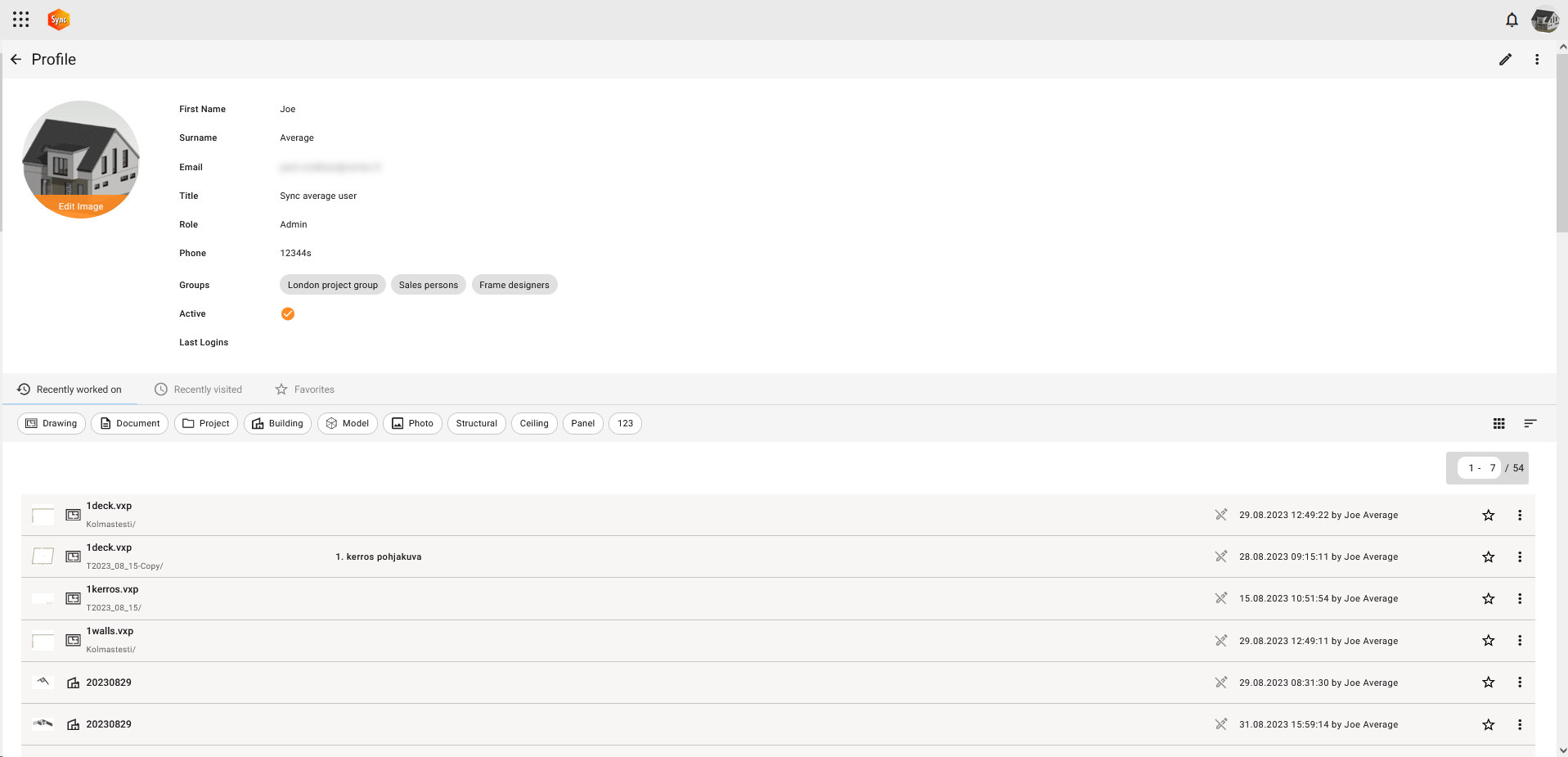Click the recently-worked history clock icon
This screenshot has height=757, width=1568.
[x=24, y=390]
